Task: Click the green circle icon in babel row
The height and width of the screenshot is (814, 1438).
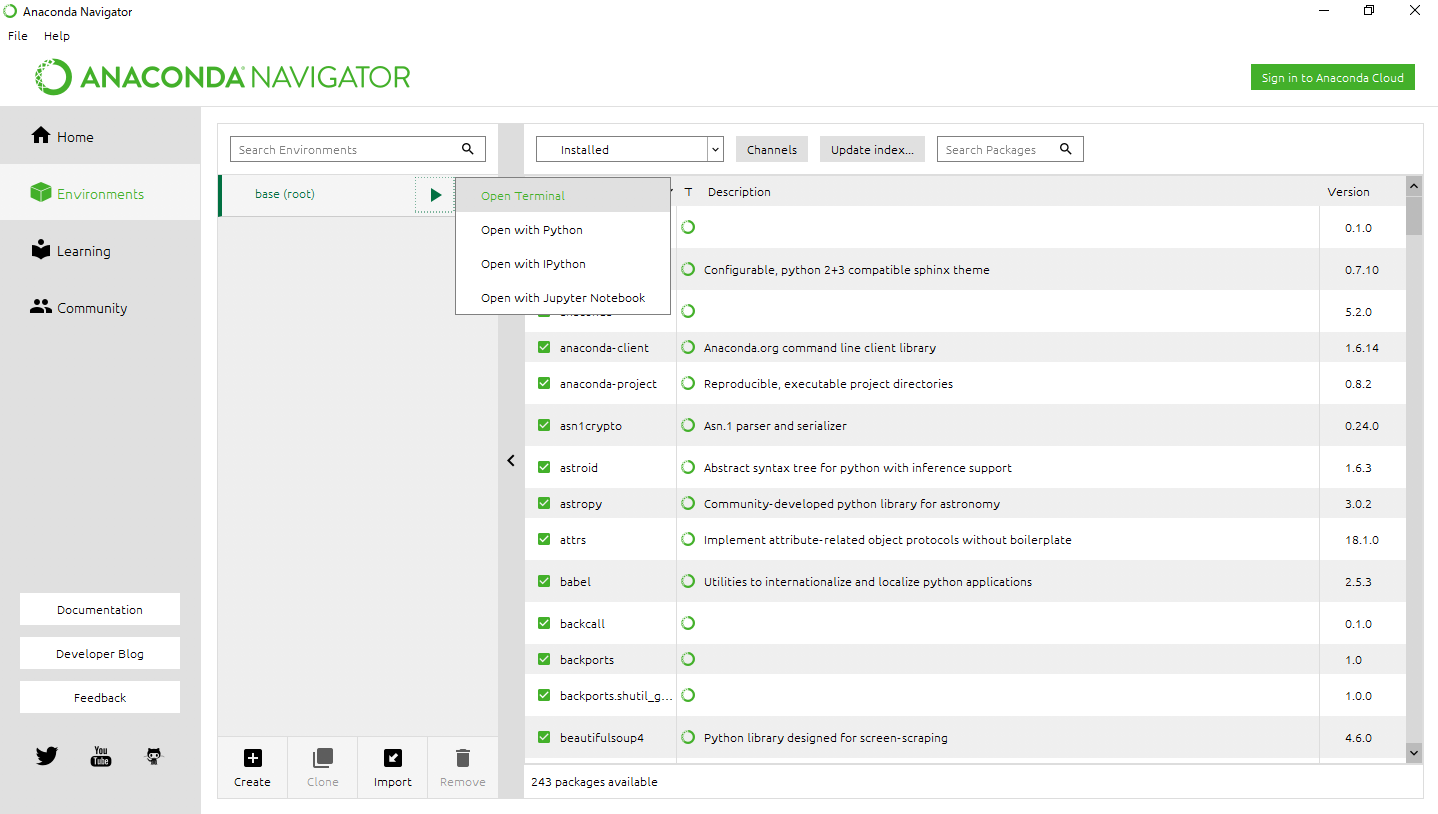Action: [688, 581]
